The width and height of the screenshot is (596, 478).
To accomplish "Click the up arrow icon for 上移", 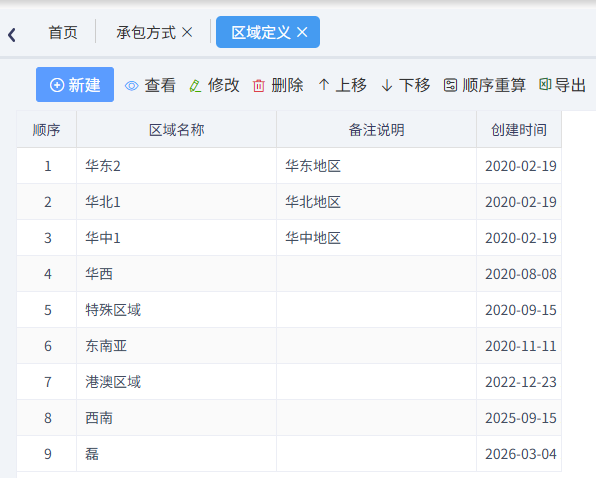I will click(324, 85).
